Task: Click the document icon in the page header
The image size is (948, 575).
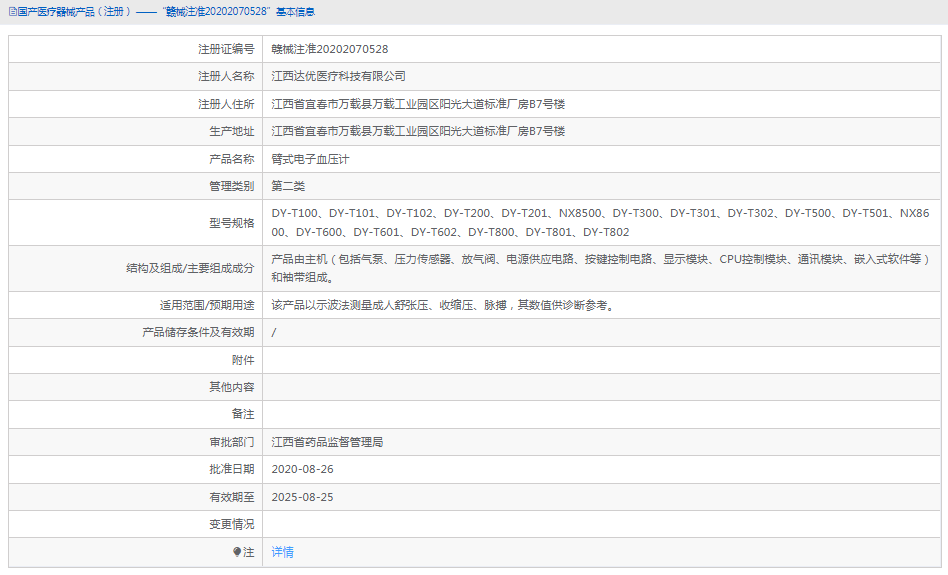Action: point(12,11)
